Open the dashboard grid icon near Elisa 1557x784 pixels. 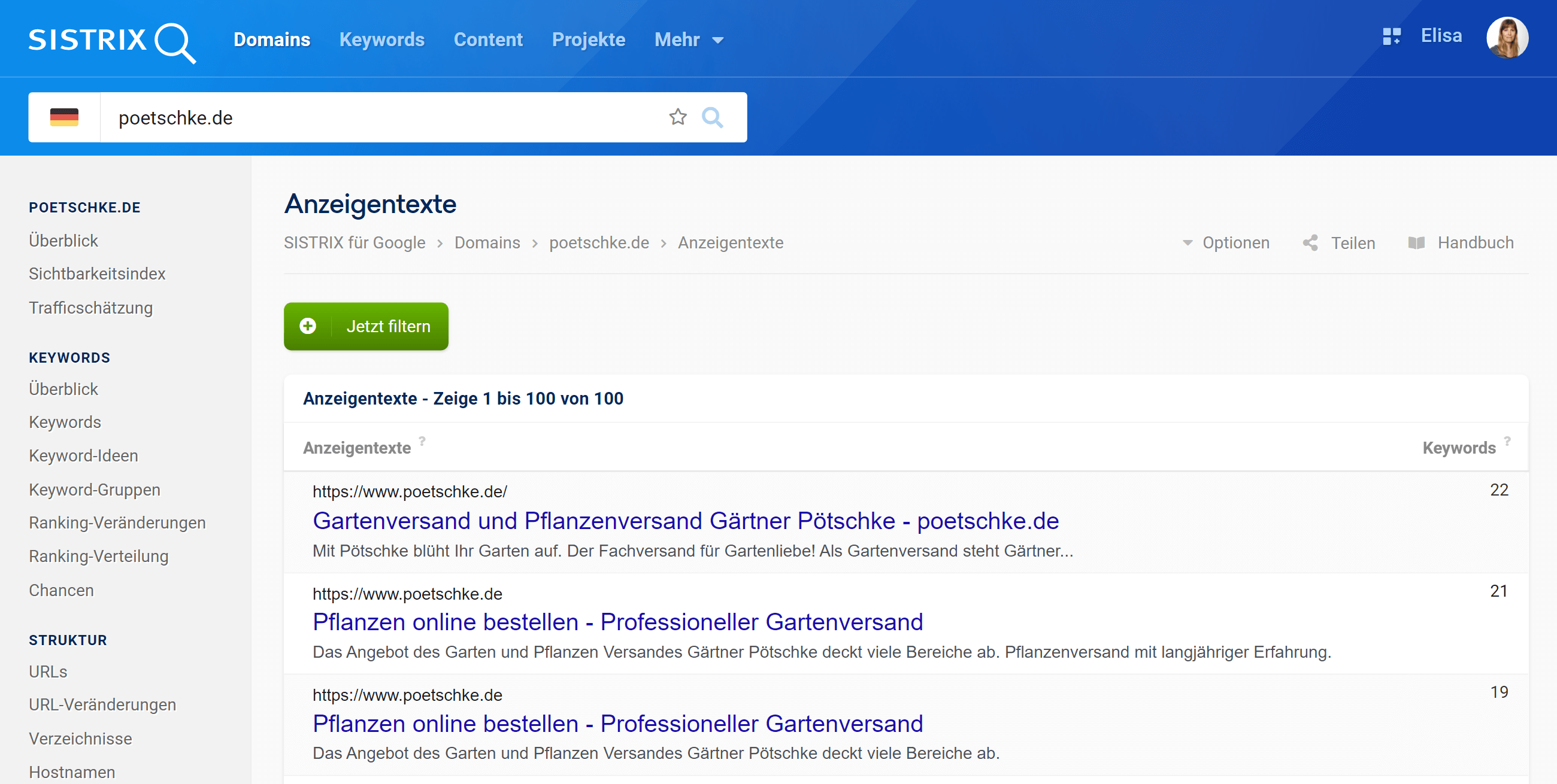pyautogui.click(x=1391, y=37)
